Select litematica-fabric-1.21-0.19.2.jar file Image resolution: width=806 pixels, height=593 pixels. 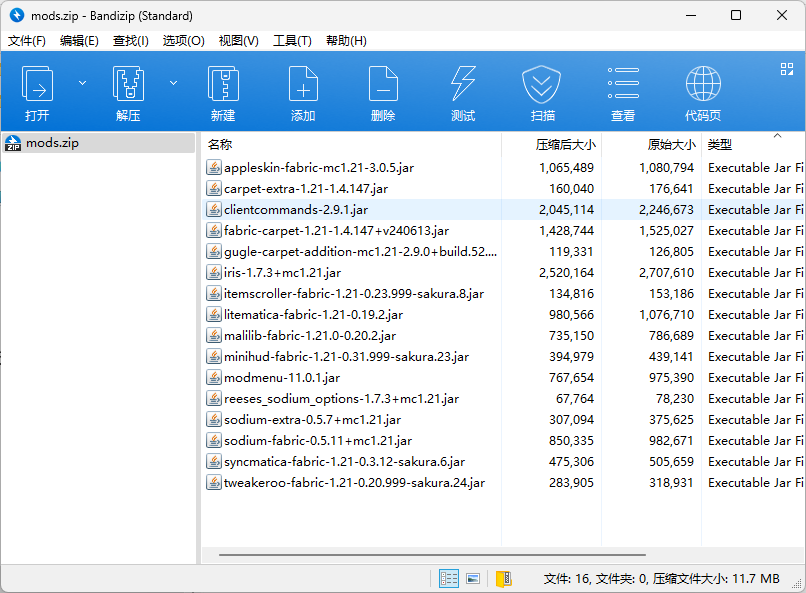click(313, 315)
